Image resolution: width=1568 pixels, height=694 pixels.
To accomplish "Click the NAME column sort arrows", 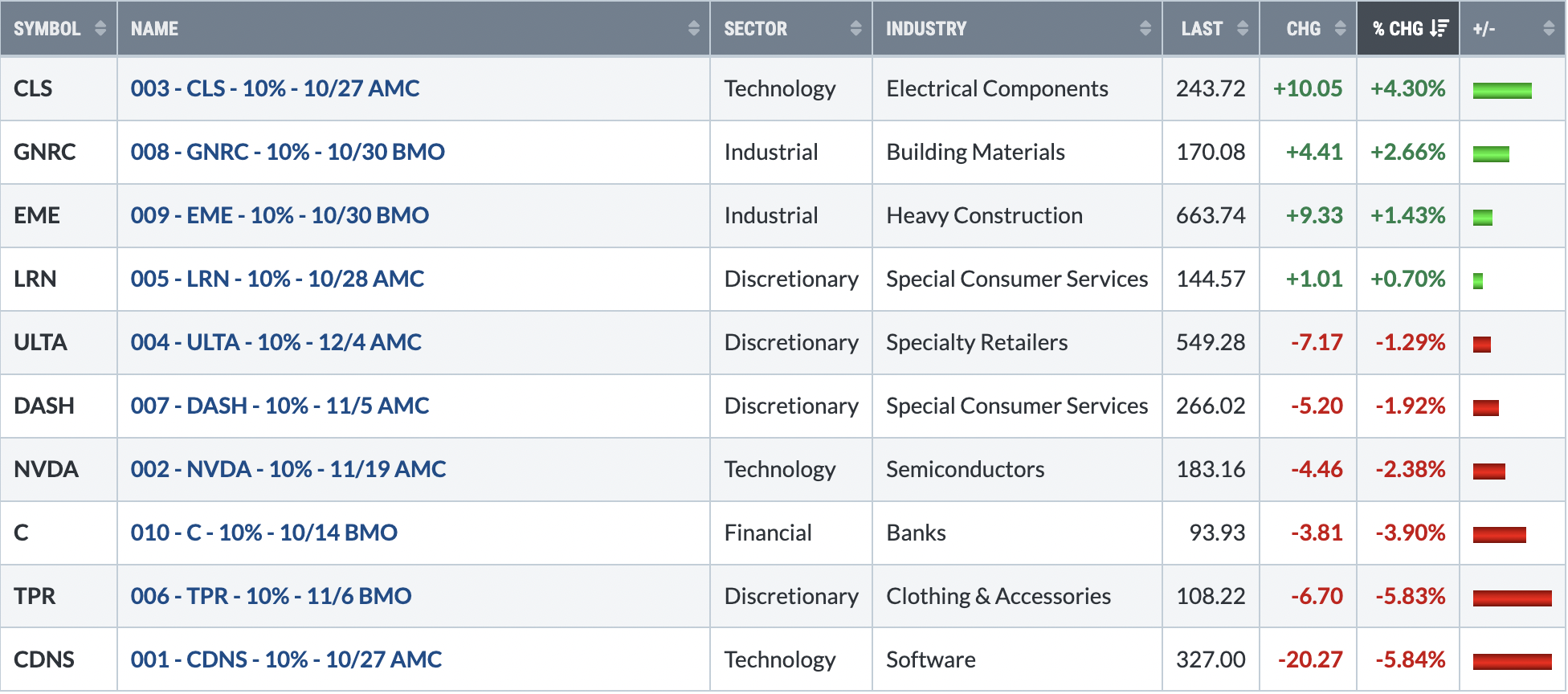I will point(694,29).
